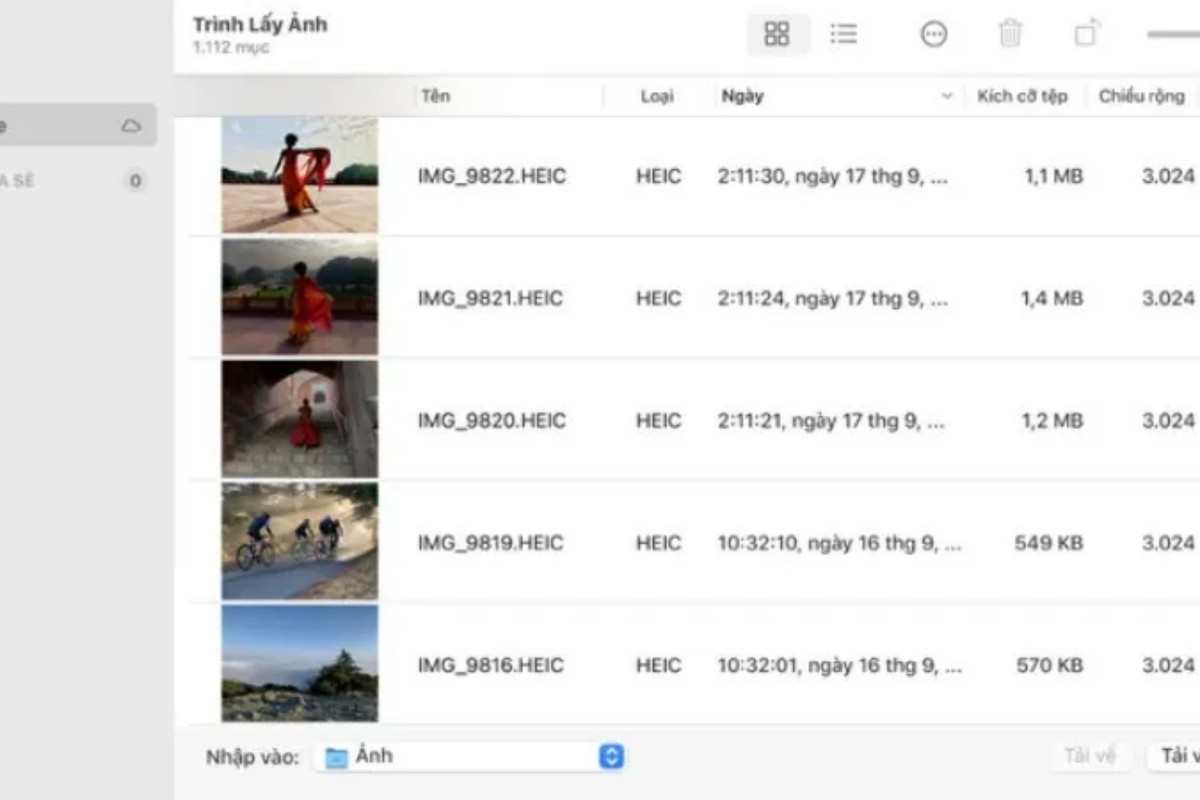Sort by Kích cỡ tệp column
The width and height of the screenshot is (1200, 800).
pos(1022,96)
